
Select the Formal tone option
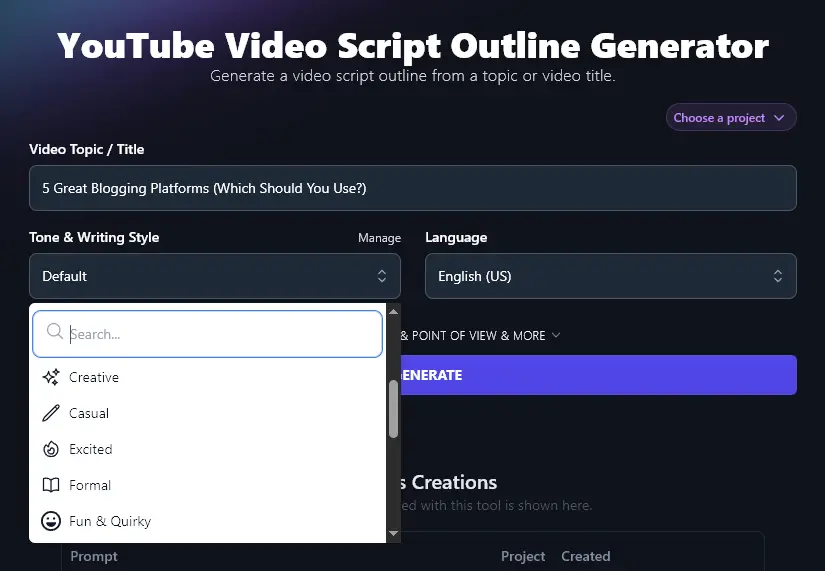[208, 485]
